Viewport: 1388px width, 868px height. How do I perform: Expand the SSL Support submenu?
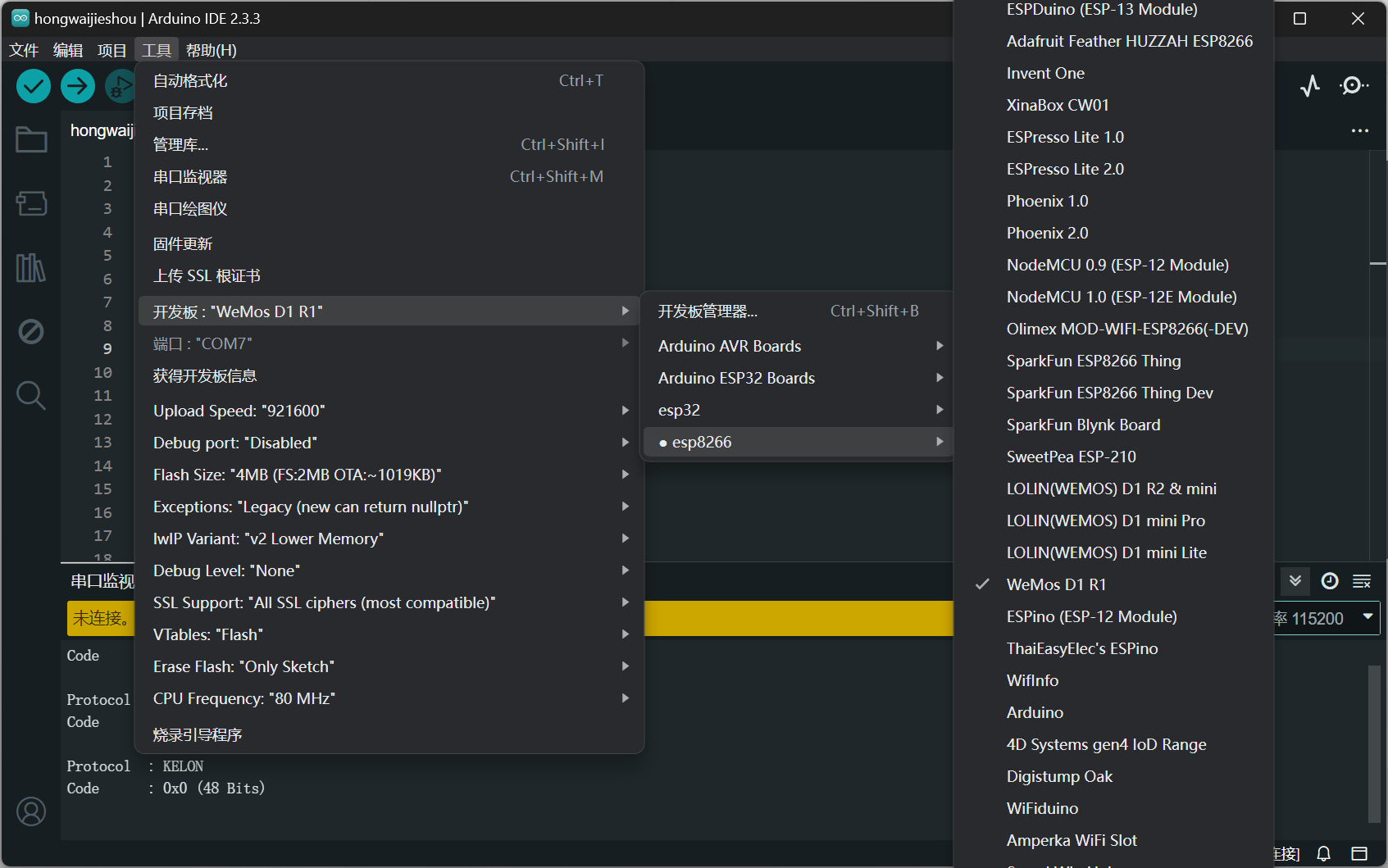389,602
